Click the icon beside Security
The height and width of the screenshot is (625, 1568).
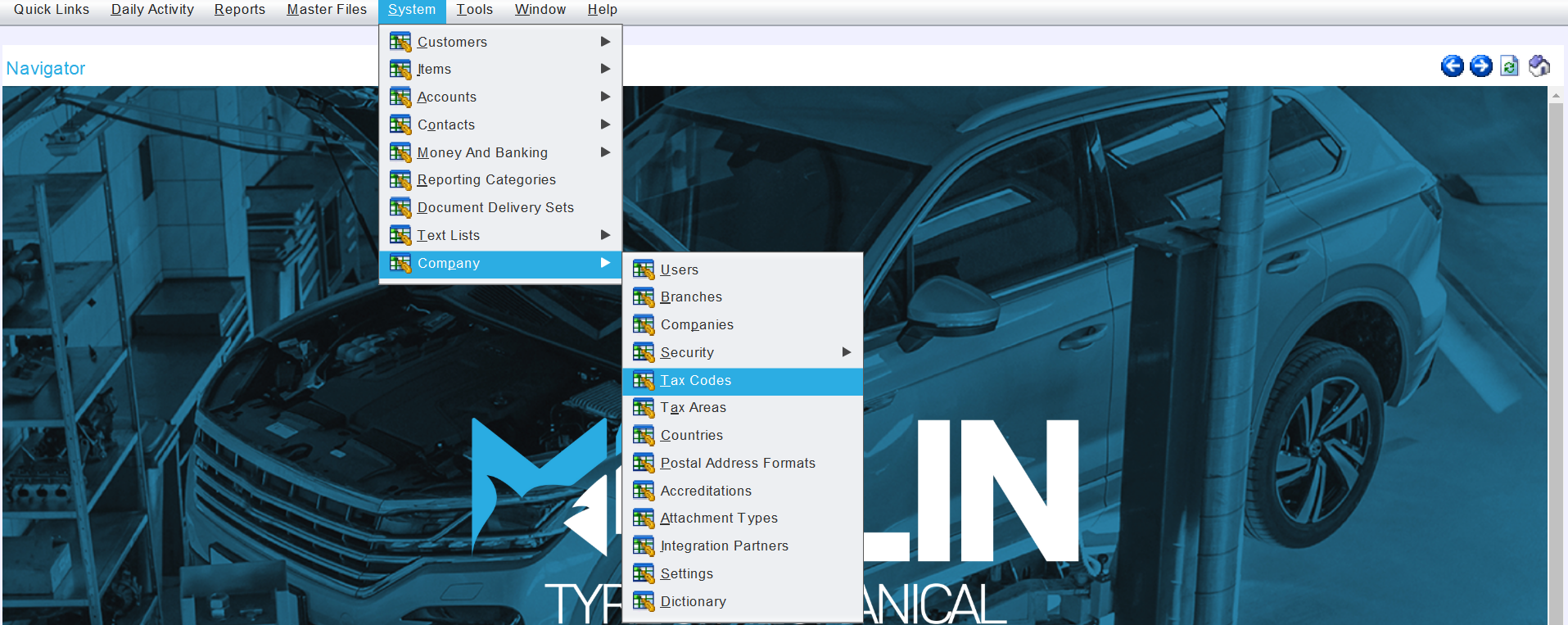644,352
